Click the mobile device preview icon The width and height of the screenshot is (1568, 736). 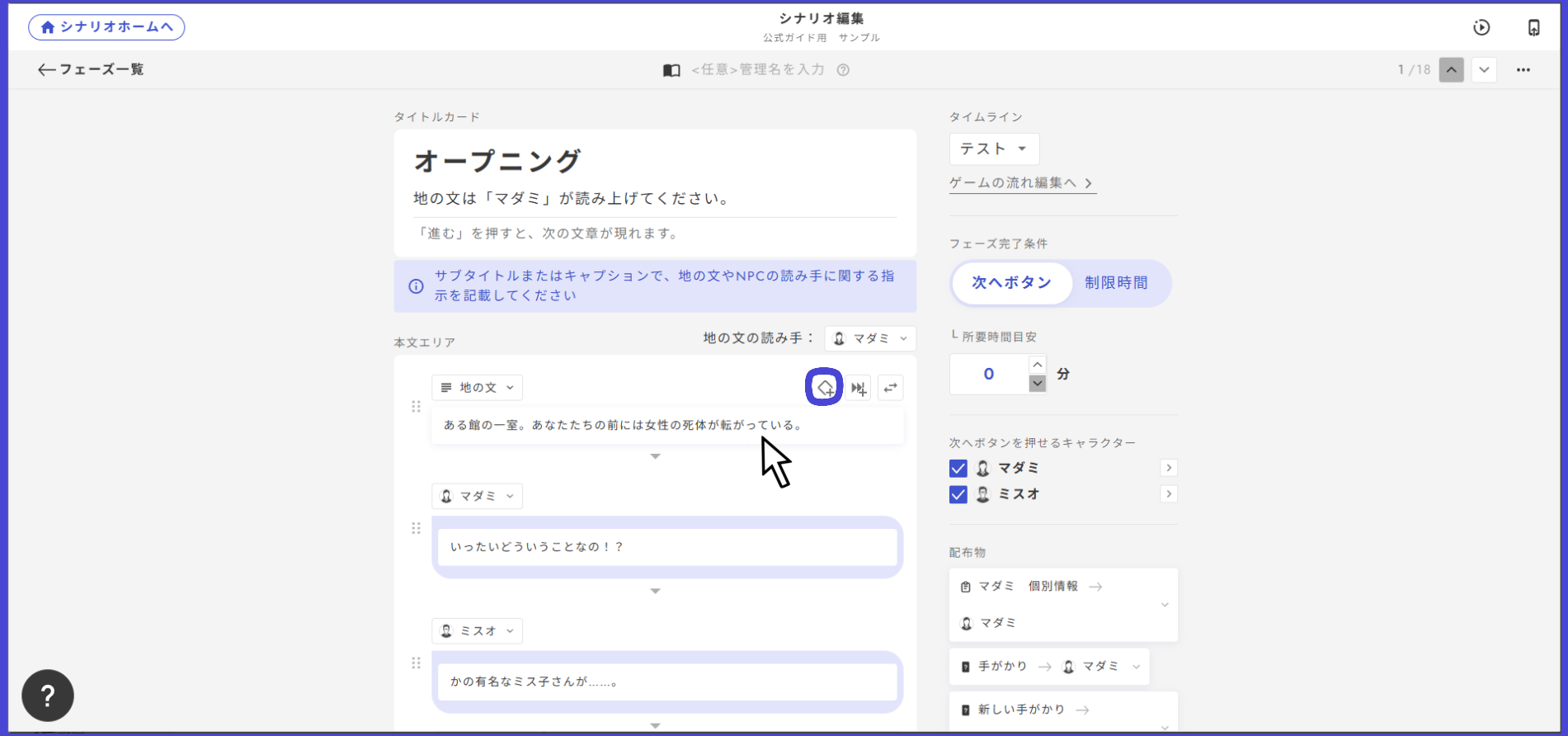[1533, 27]
